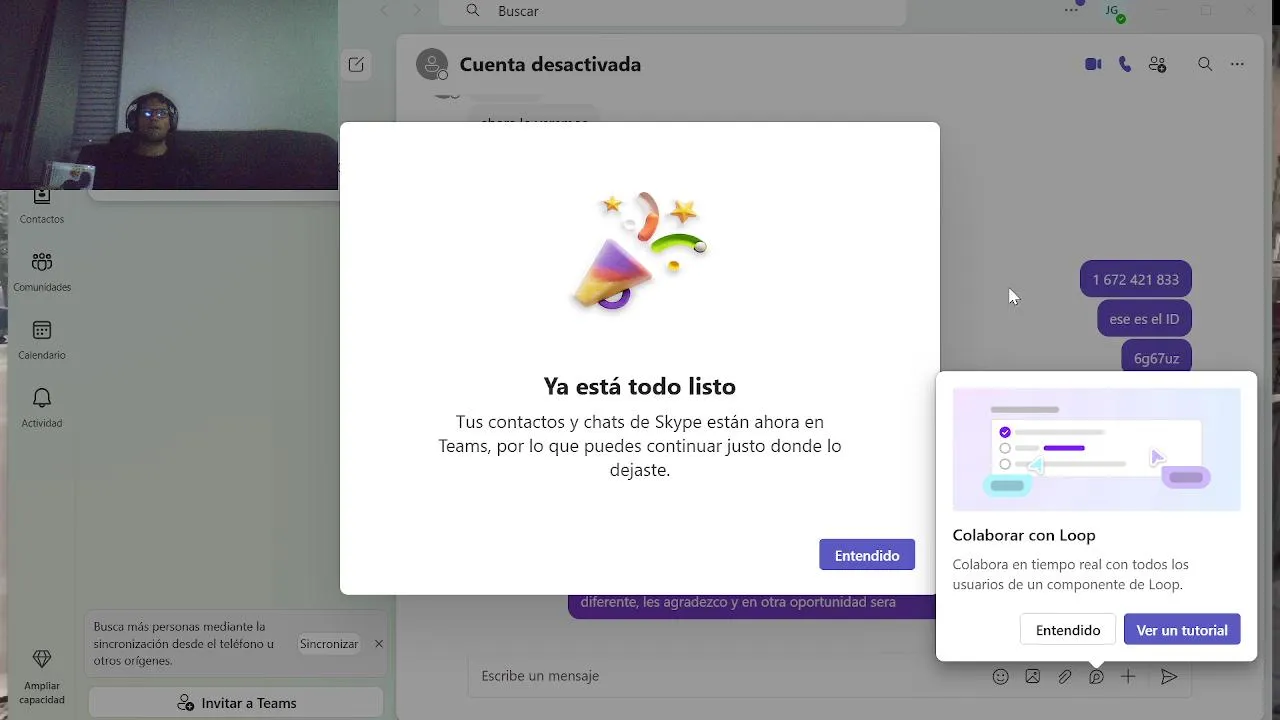Screen dimensions: 1280x720
Task: Click Invitar a Teams button
Action: coord(236,703)
